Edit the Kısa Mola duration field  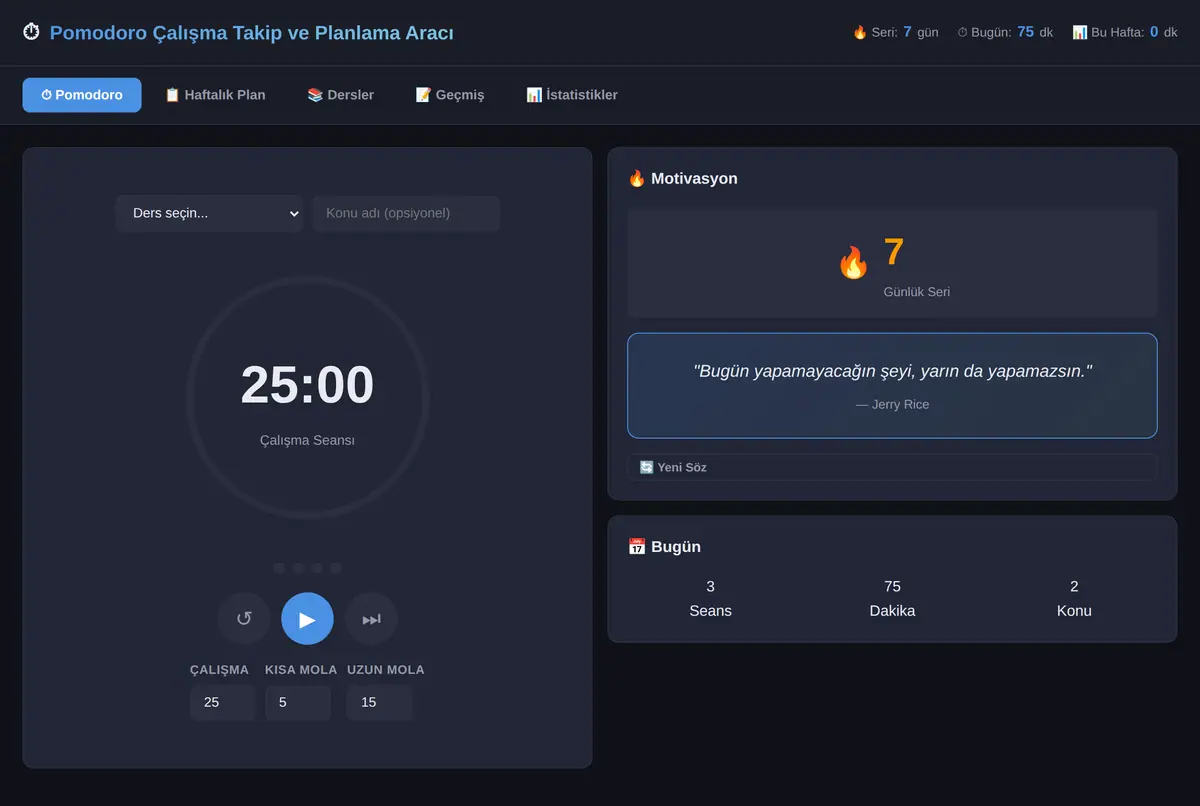298,702
